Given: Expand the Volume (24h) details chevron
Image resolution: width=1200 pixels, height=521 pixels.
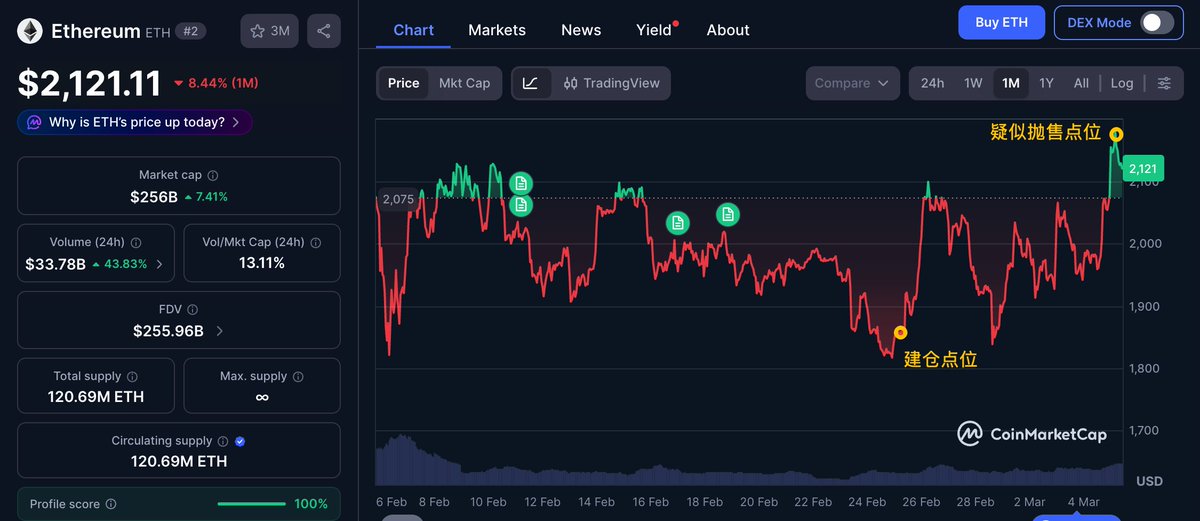Looking at the screenshot, I should pyautogui.click(x=160, y=264).
